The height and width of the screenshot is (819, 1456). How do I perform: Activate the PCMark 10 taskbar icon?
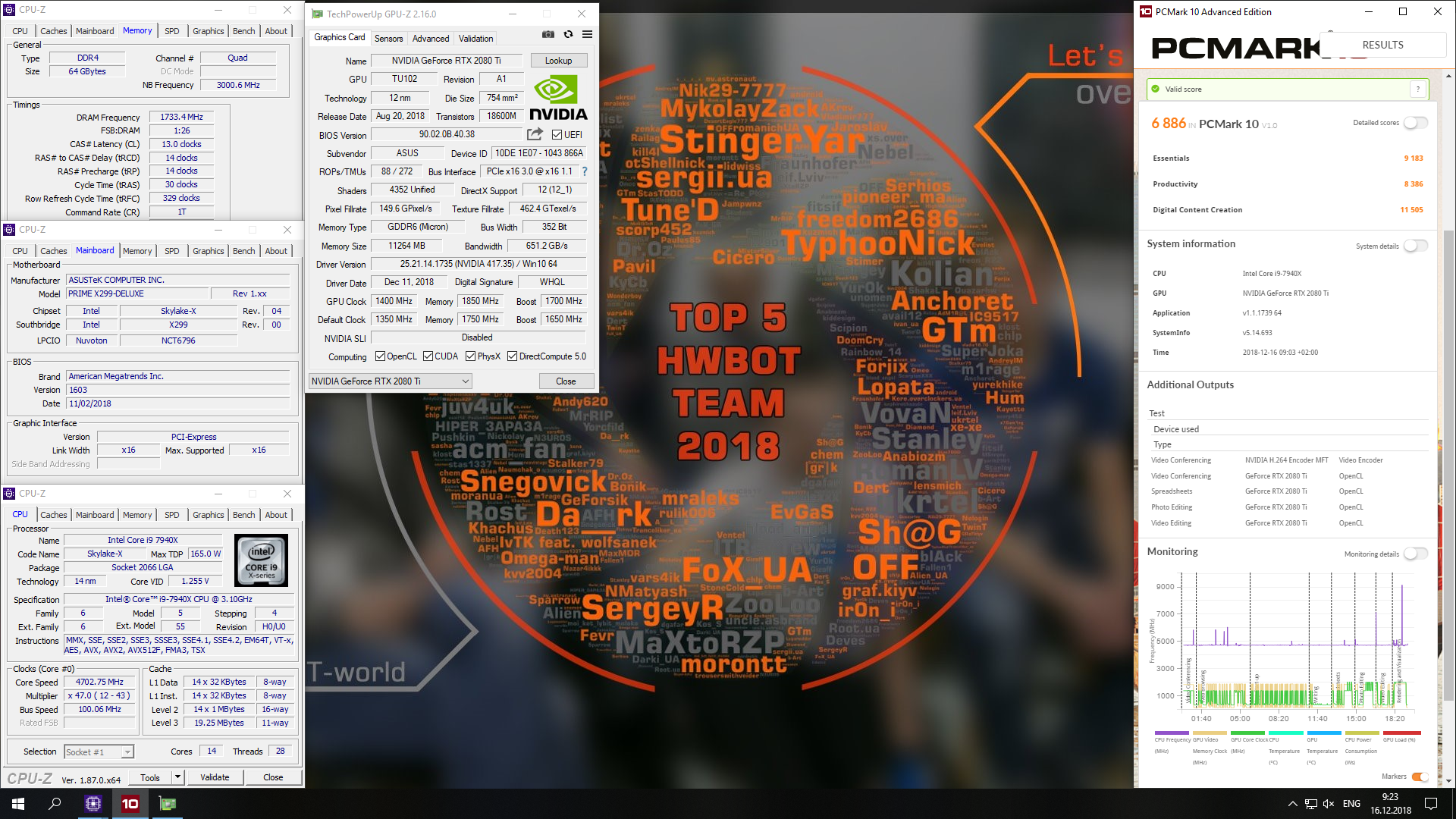click(x=130, y=804)
